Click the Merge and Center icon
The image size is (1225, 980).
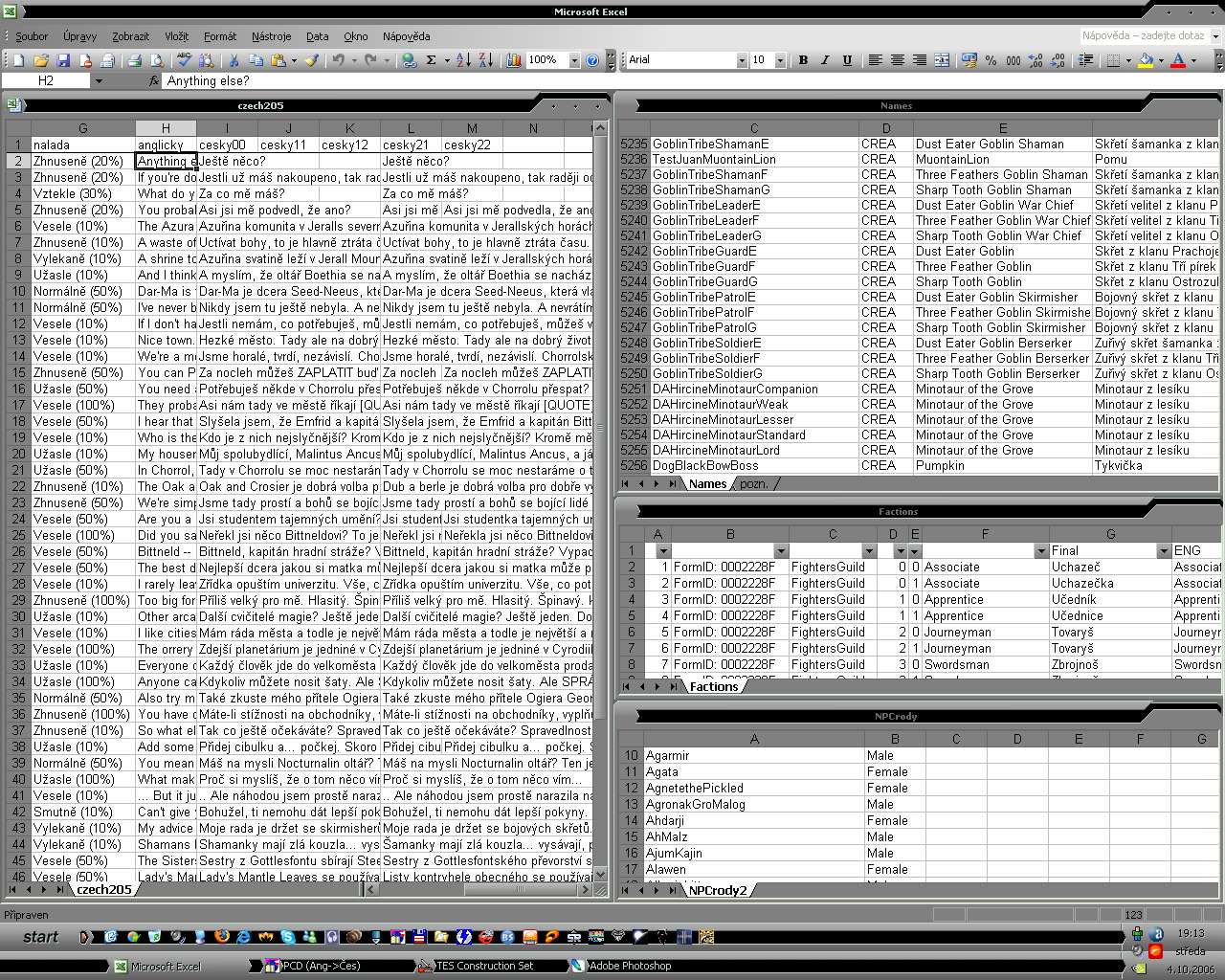[x=942, y=60]
